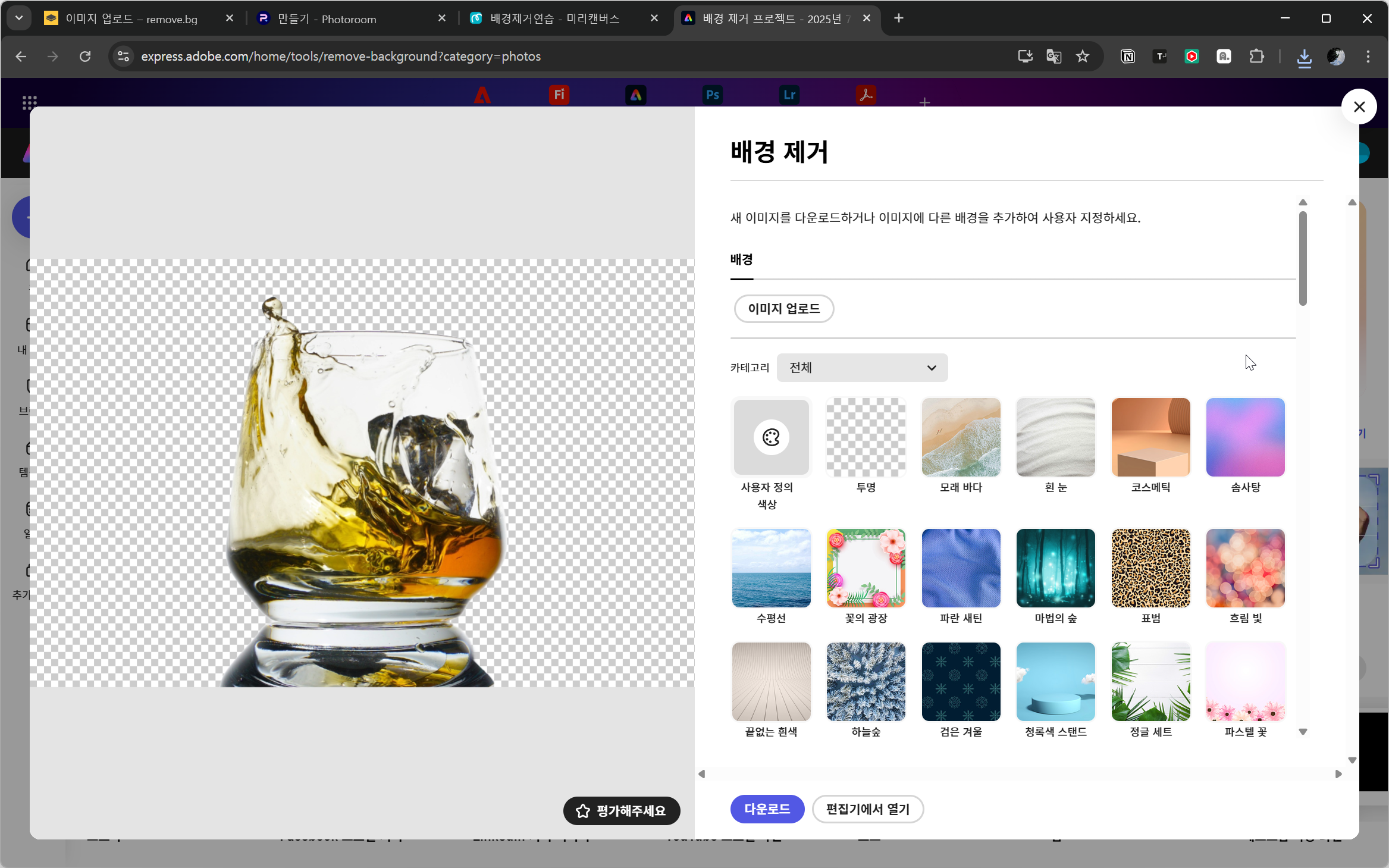This screenshot has width=1389, height=868.
Task: Open the Adobe Acrobat icon shortcut
Action: (x=866, y=95)
